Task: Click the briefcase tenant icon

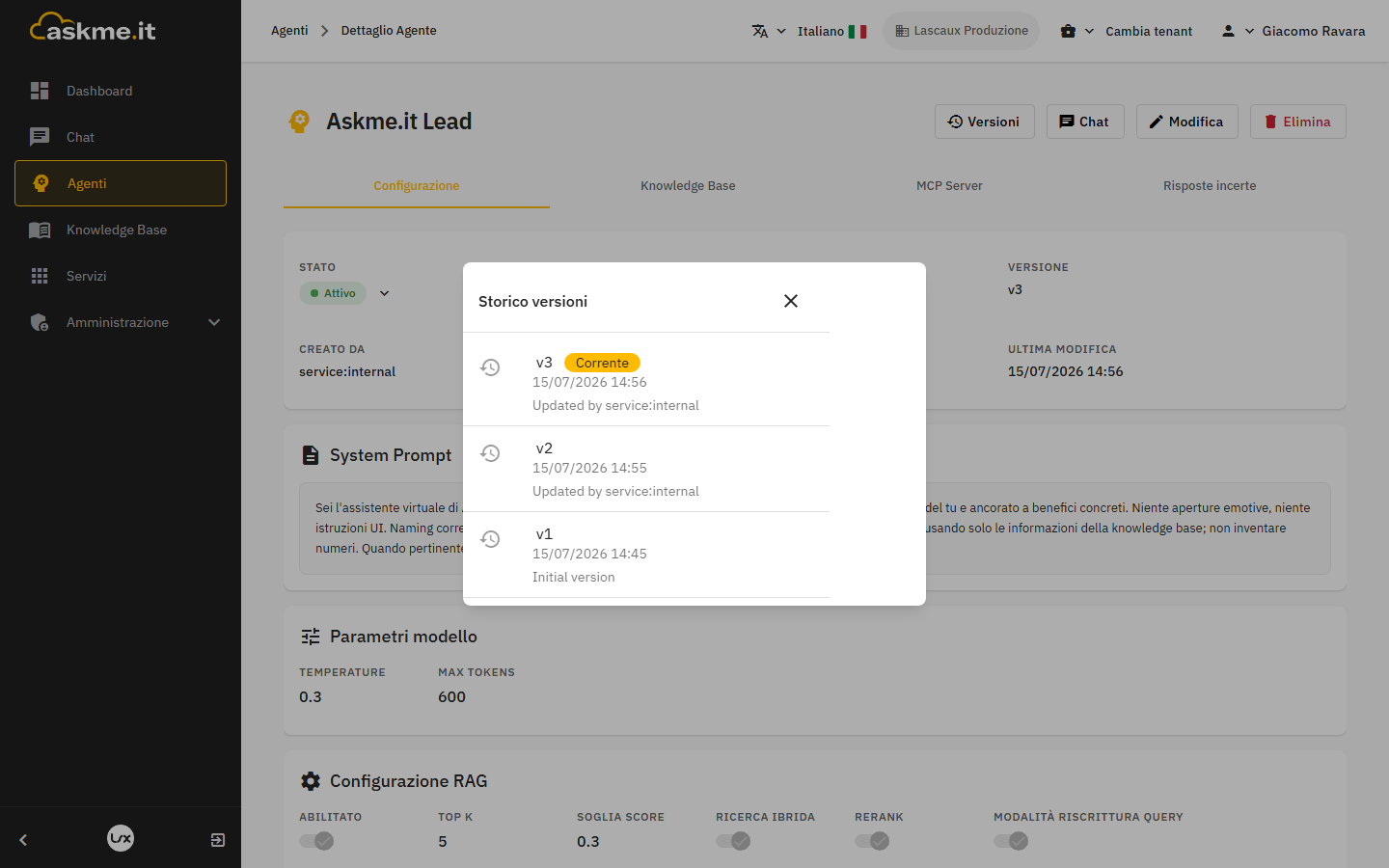Action: coord(1068,31)
